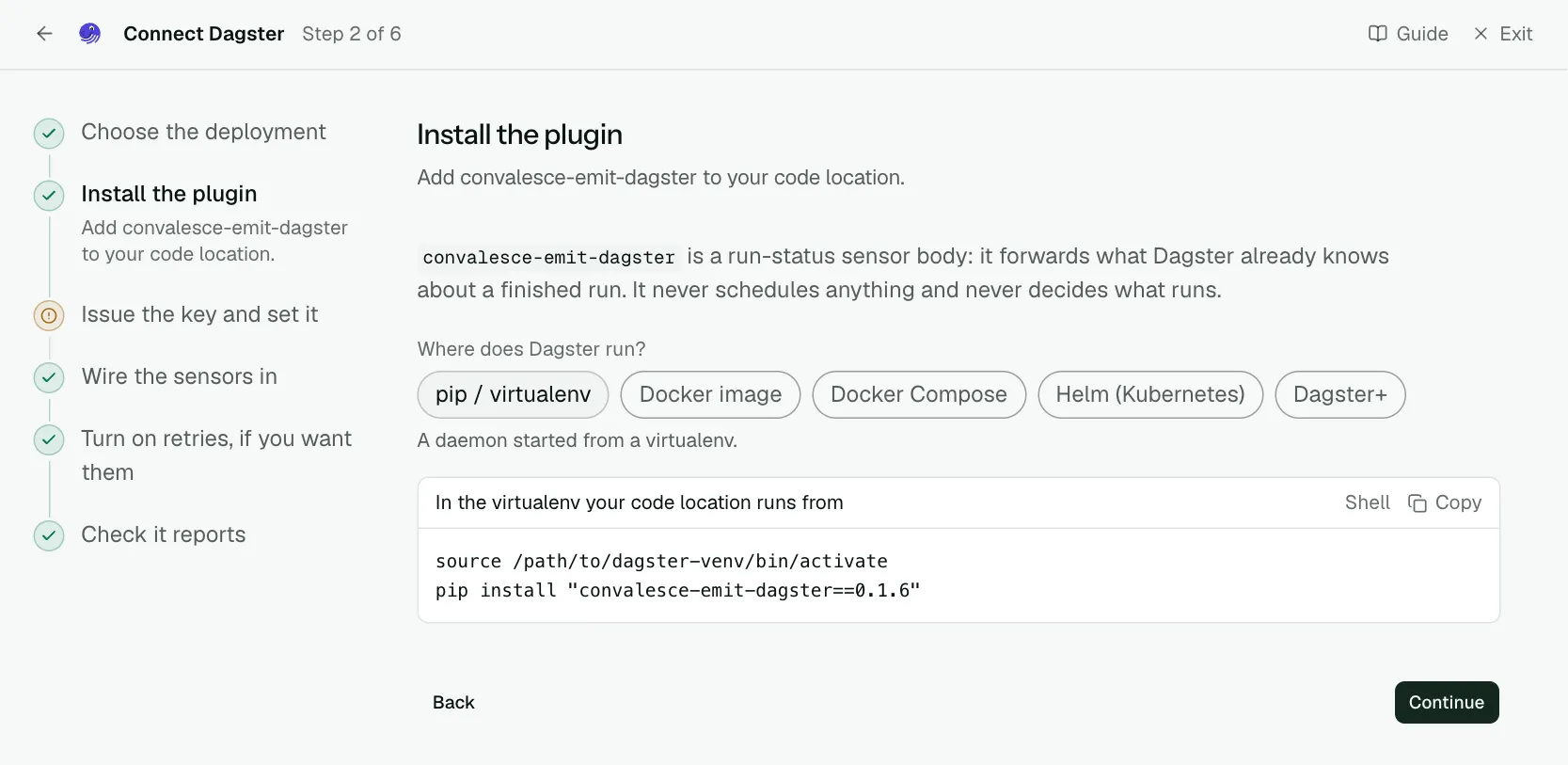This screenshot has height=765, width=1568.
Task: Click 'Where does Dagster run?' label
Action: [x=531, y=349]
